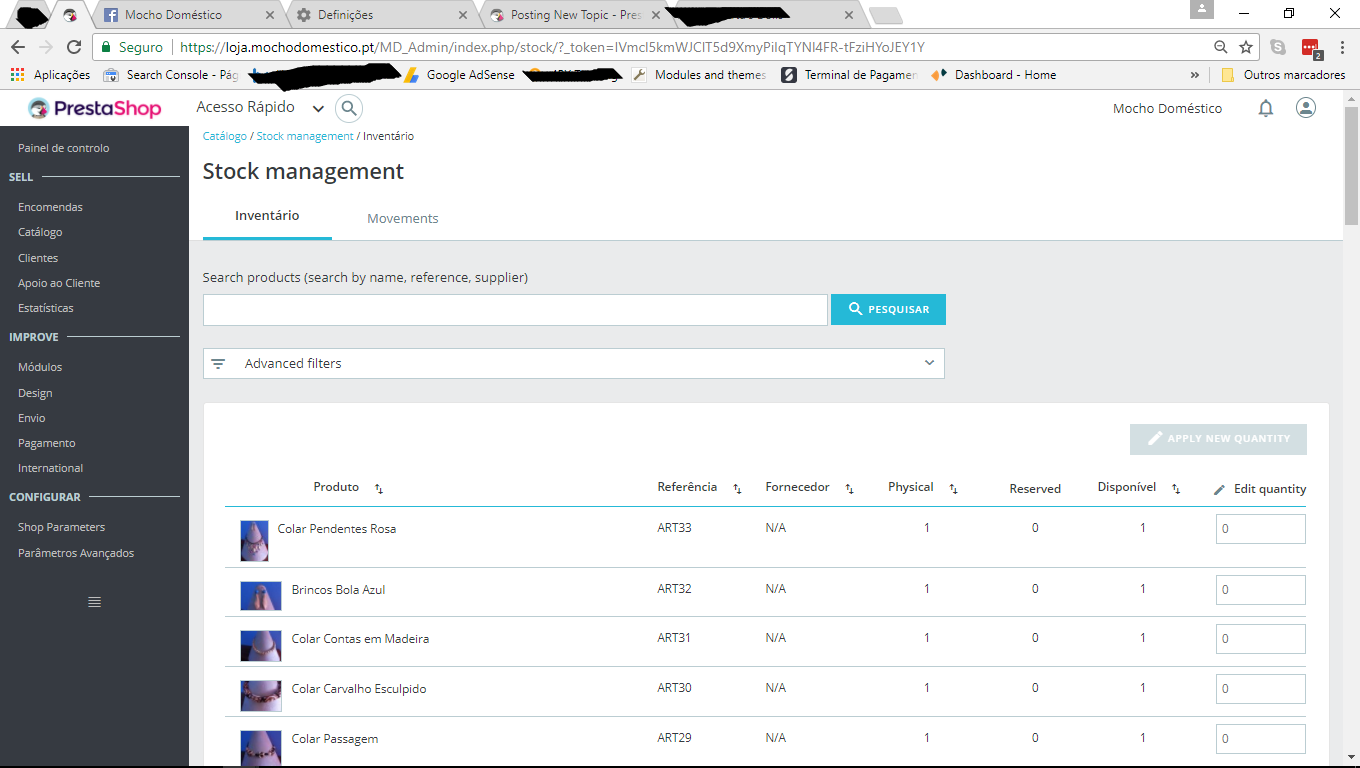
Task: Open Parâmetros Avançados in the sidebar
Action: pos(76,553)
